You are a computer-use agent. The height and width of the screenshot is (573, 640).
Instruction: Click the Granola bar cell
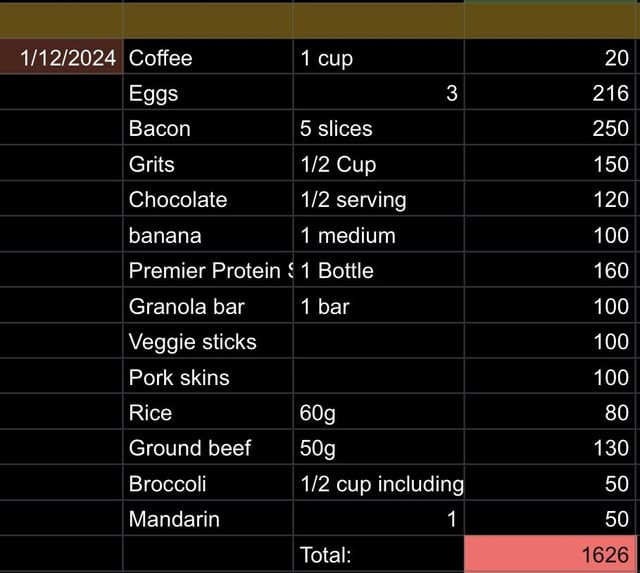[208, 305]
